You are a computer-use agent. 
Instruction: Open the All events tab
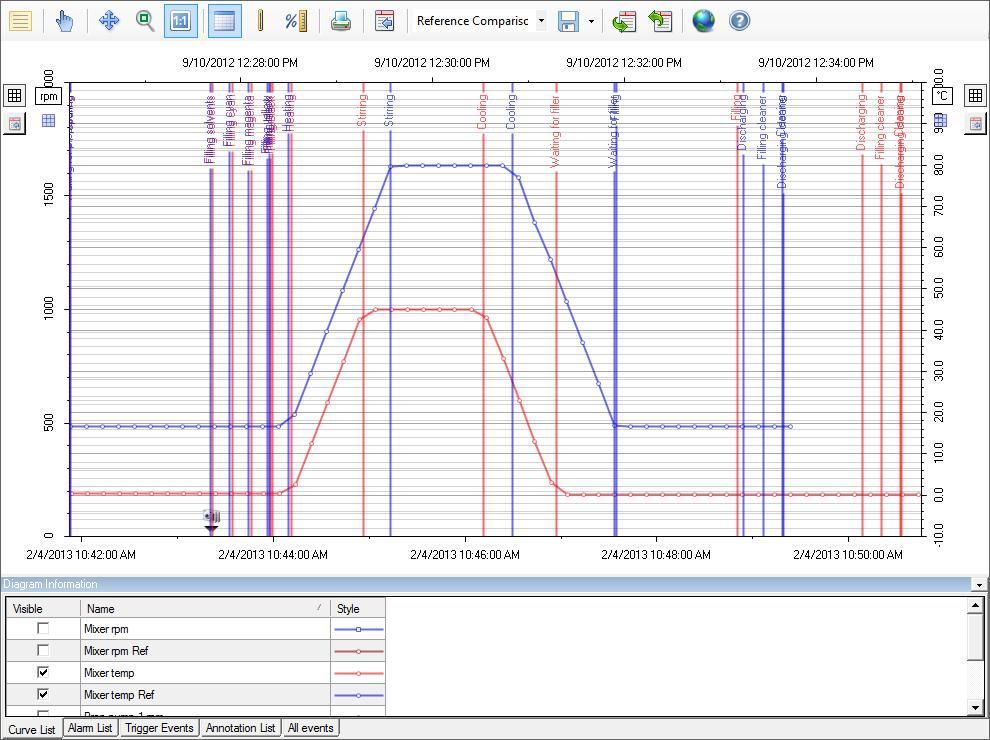click(x=310, y=728)
